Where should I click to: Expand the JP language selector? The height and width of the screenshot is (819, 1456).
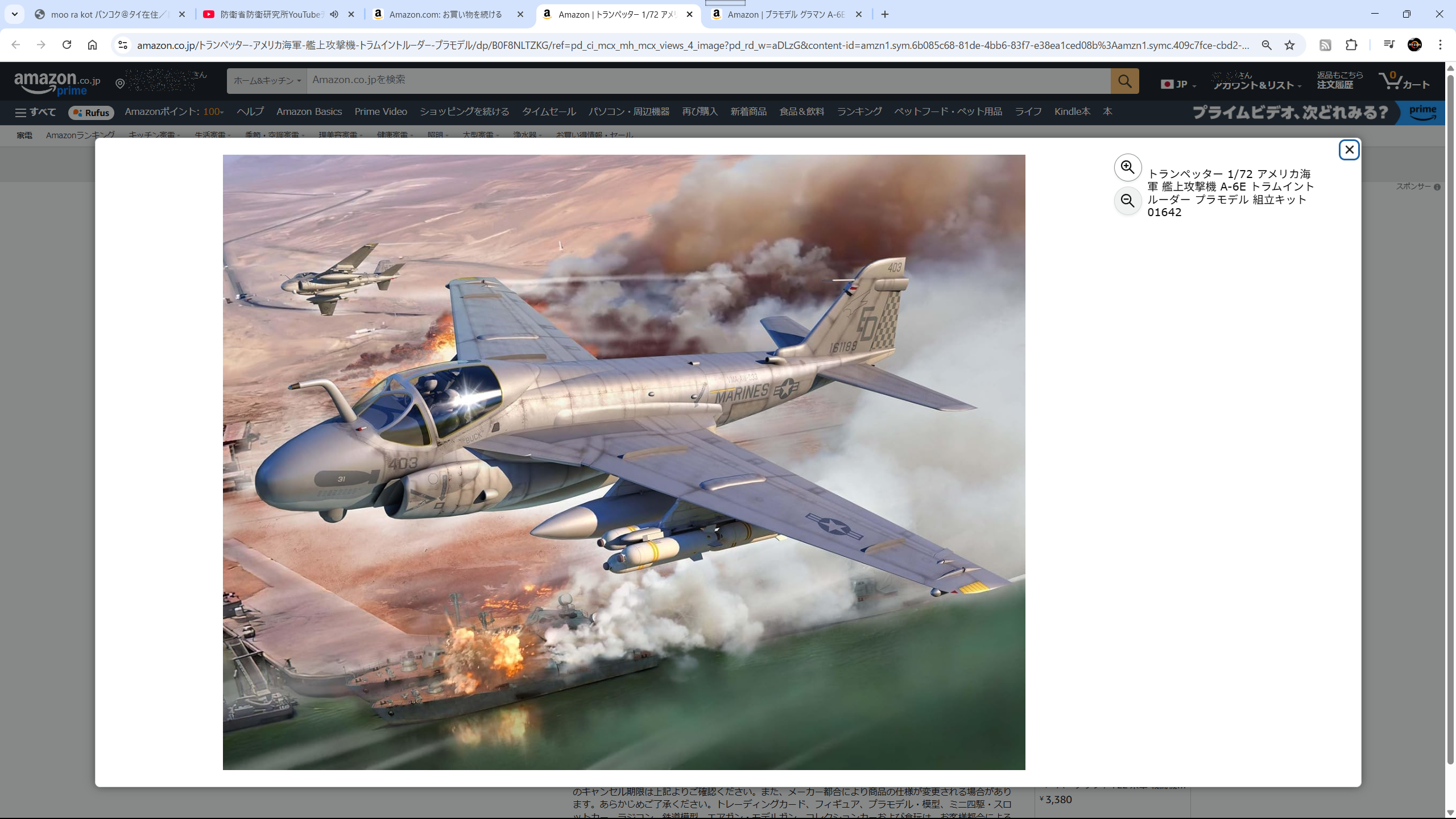click(x=1178, y=84)
